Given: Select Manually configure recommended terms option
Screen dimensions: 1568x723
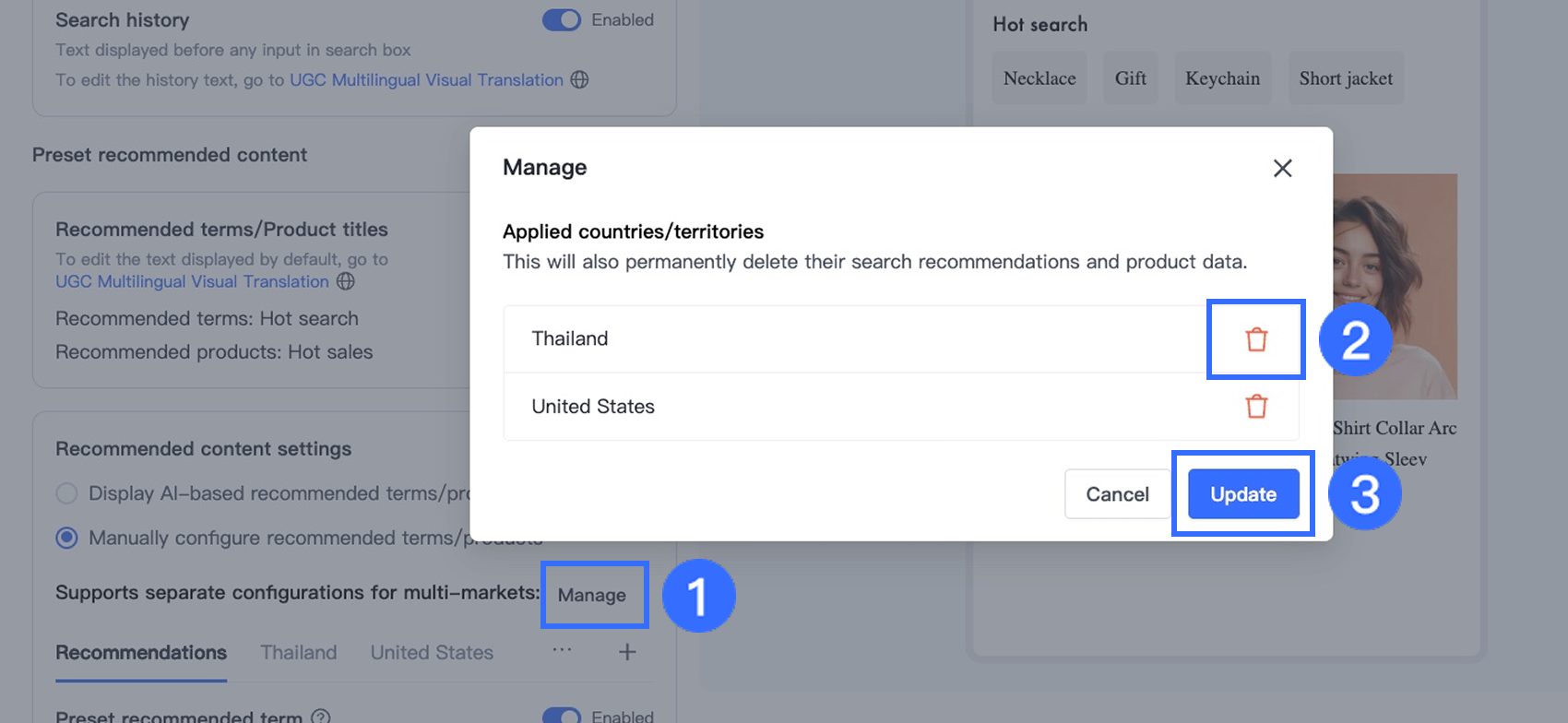Looking at the screenshot, I should (66, 538).
